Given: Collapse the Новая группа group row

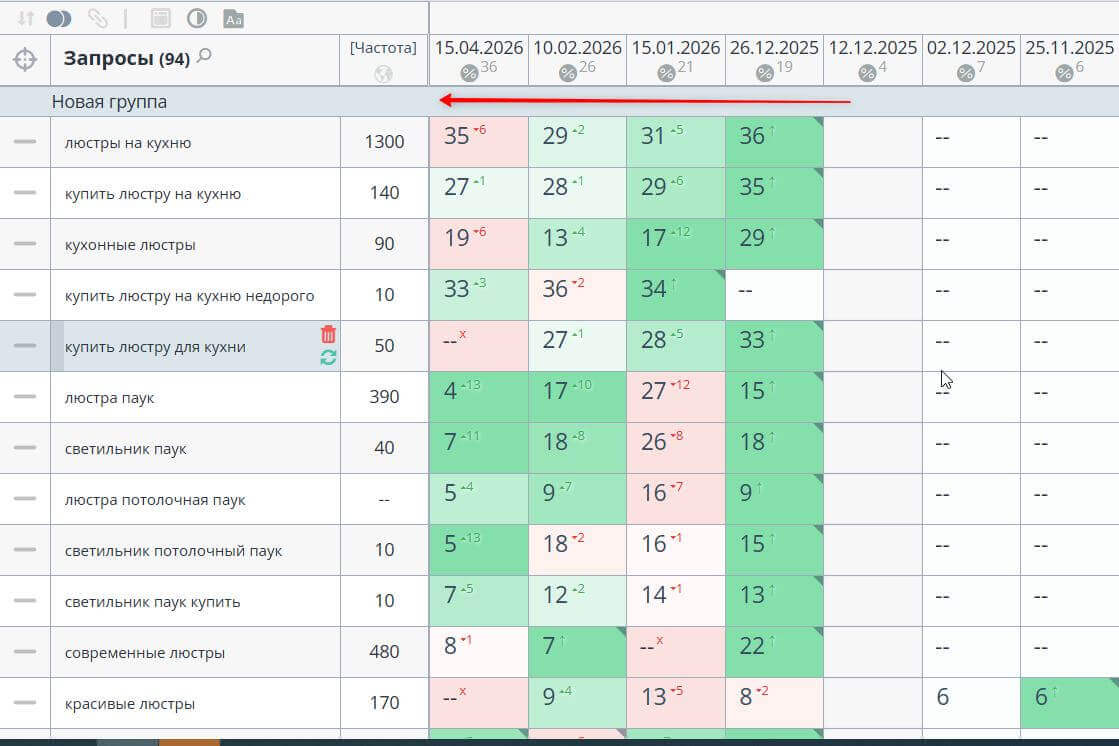Looking at the screenshot, I should tap(109, 102).
